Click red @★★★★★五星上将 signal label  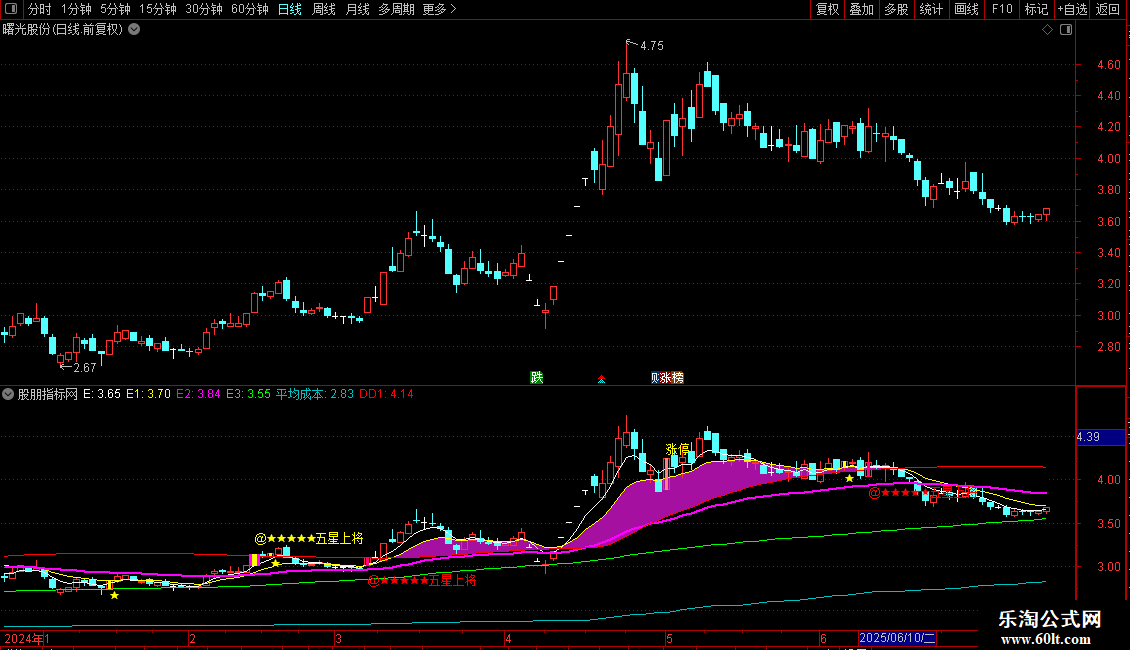tap(422, 580)
